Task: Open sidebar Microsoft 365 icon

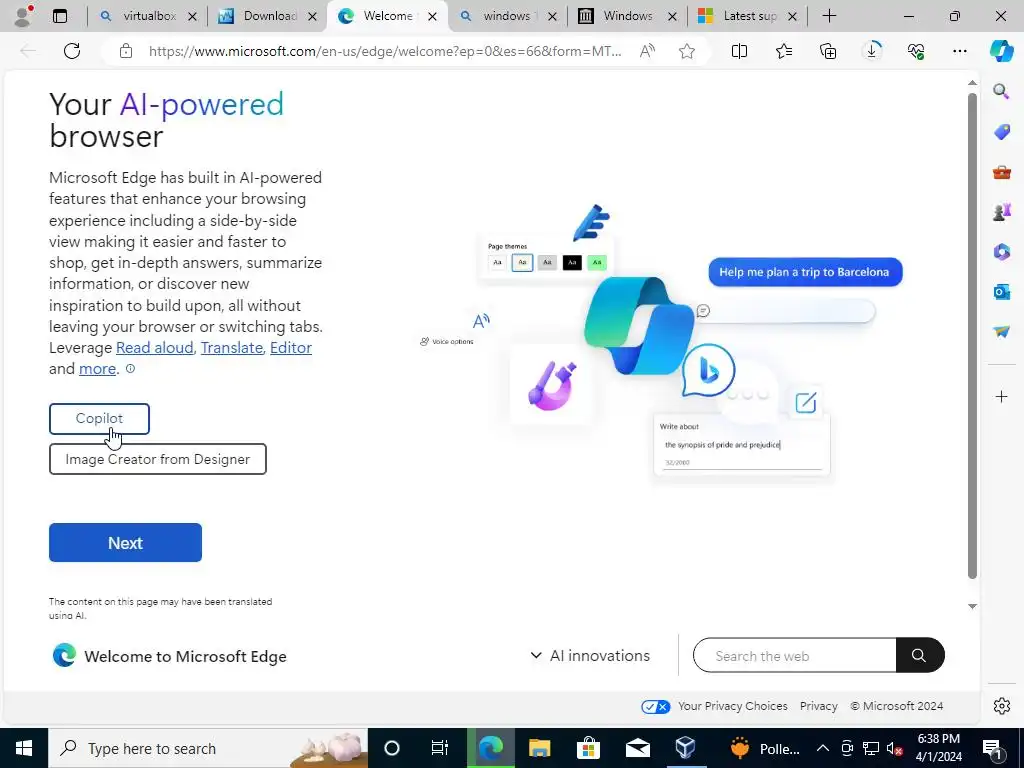Action: tap(1001, 251)
